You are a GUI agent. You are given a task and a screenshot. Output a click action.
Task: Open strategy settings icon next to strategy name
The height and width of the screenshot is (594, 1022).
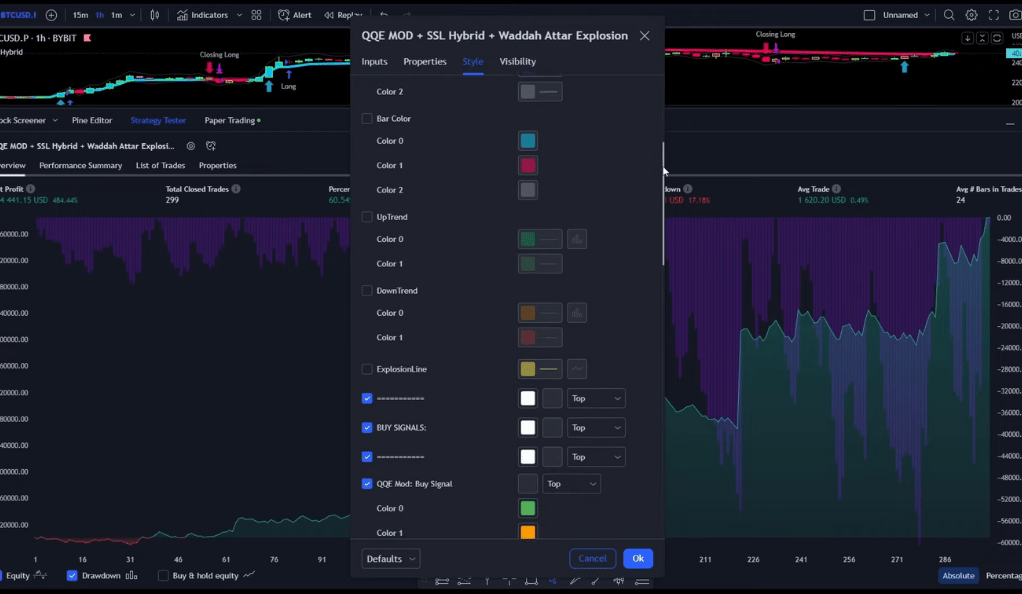(190, 146)
